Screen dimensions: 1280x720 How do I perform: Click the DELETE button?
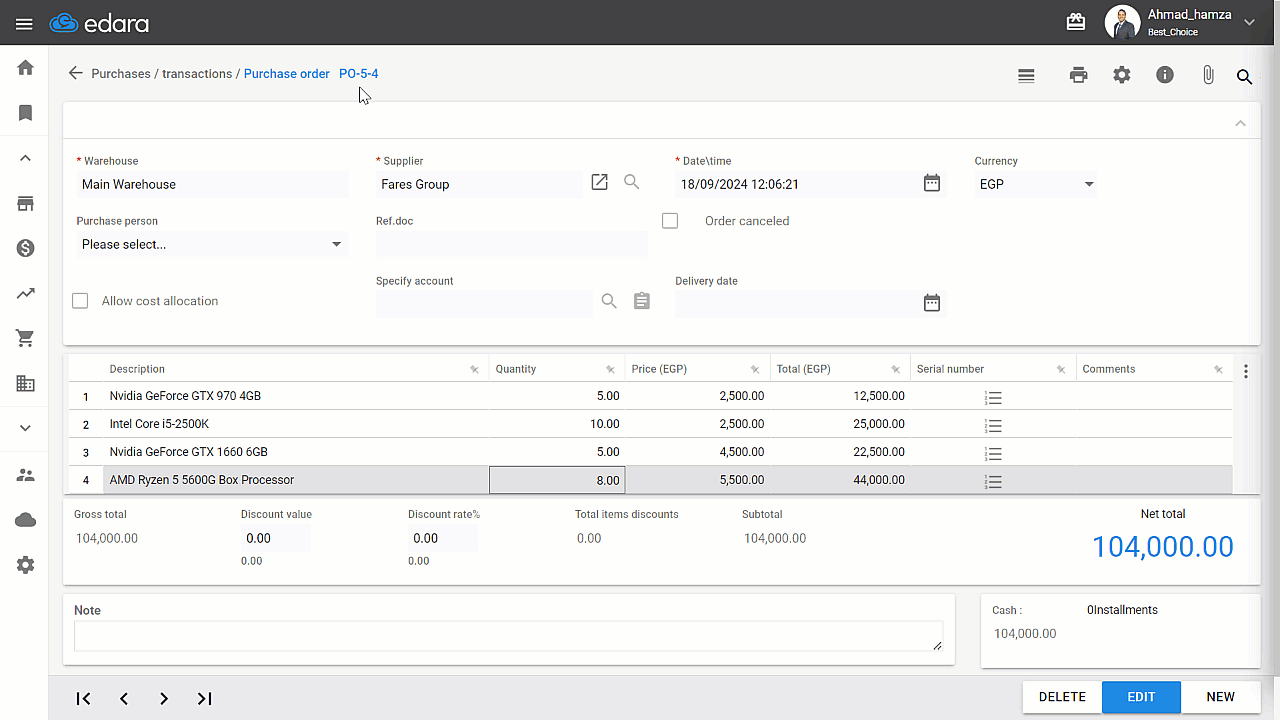pos(1062,697)
